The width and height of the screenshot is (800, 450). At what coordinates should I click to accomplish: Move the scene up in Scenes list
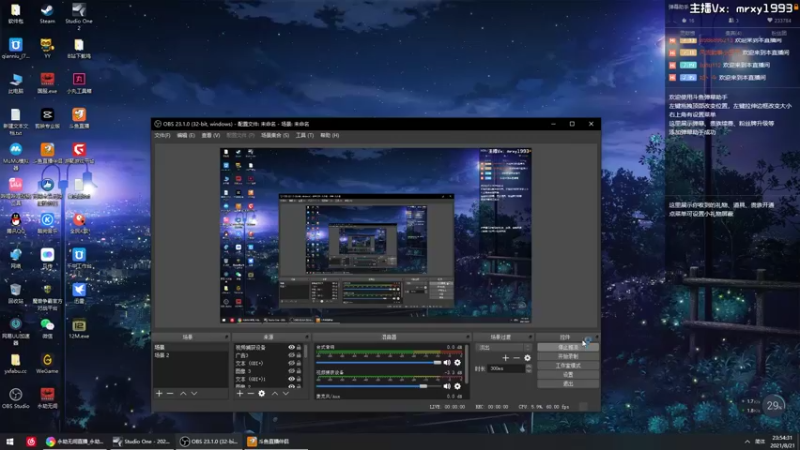point(183,393)
